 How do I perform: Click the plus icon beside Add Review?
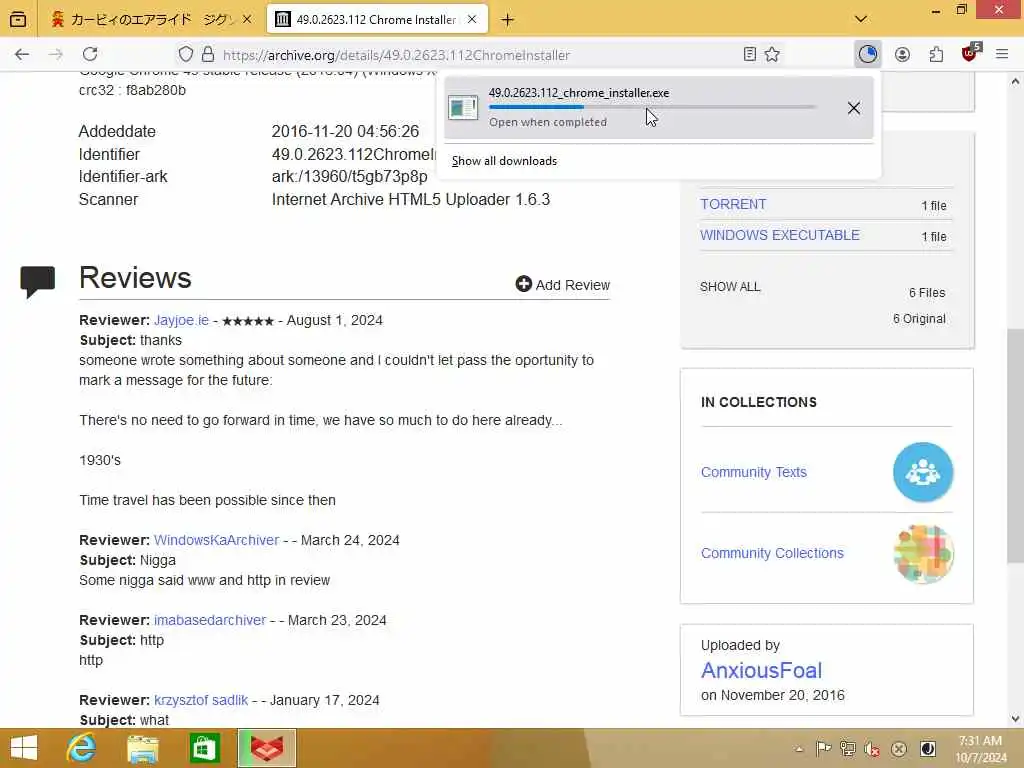click(x=523, y=283)
